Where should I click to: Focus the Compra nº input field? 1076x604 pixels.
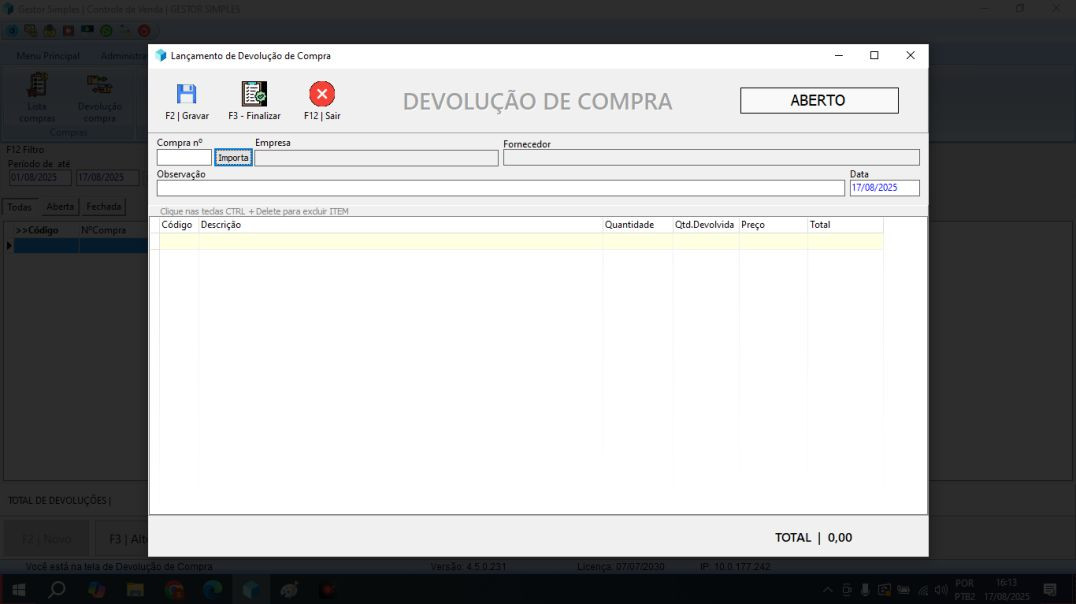(184, 157)
